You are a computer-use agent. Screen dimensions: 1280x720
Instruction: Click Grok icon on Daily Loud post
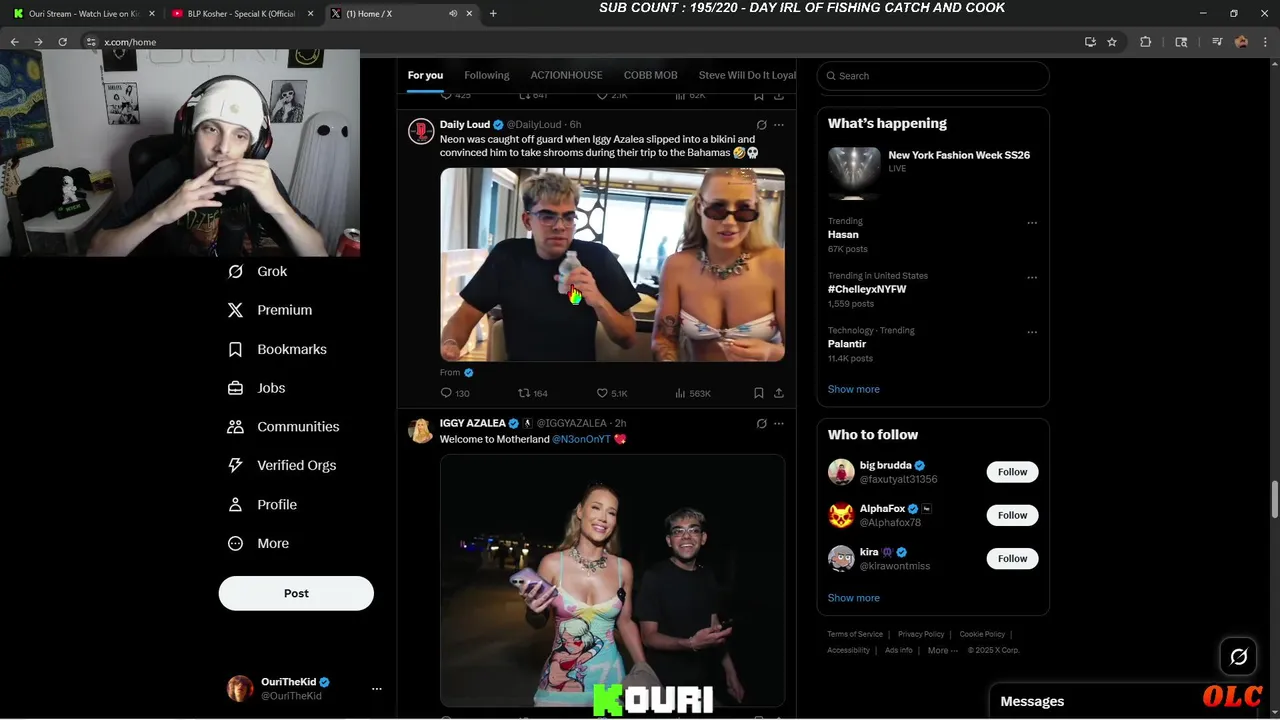pos(761,125)
